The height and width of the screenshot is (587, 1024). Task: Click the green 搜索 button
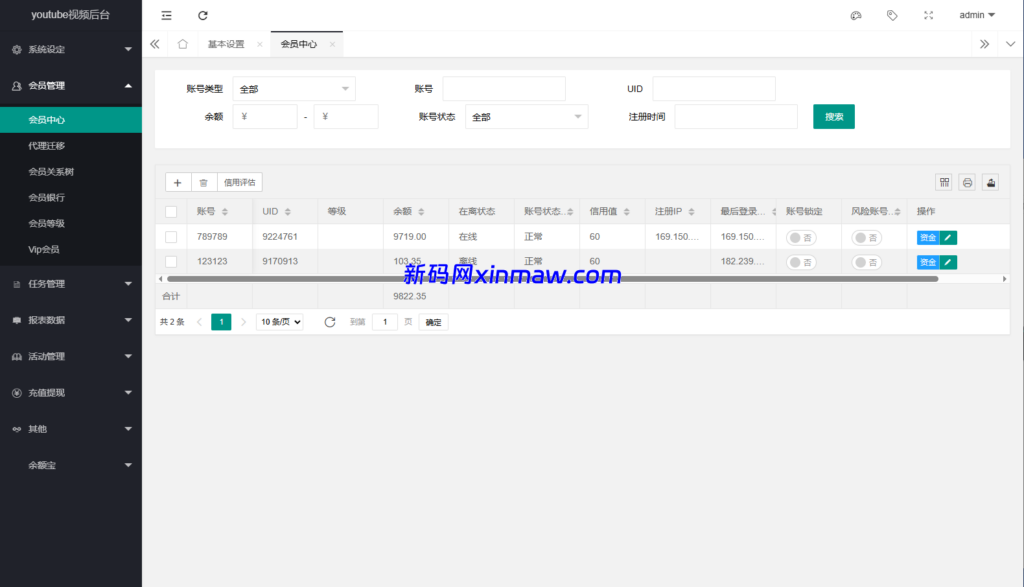[834, 117]
